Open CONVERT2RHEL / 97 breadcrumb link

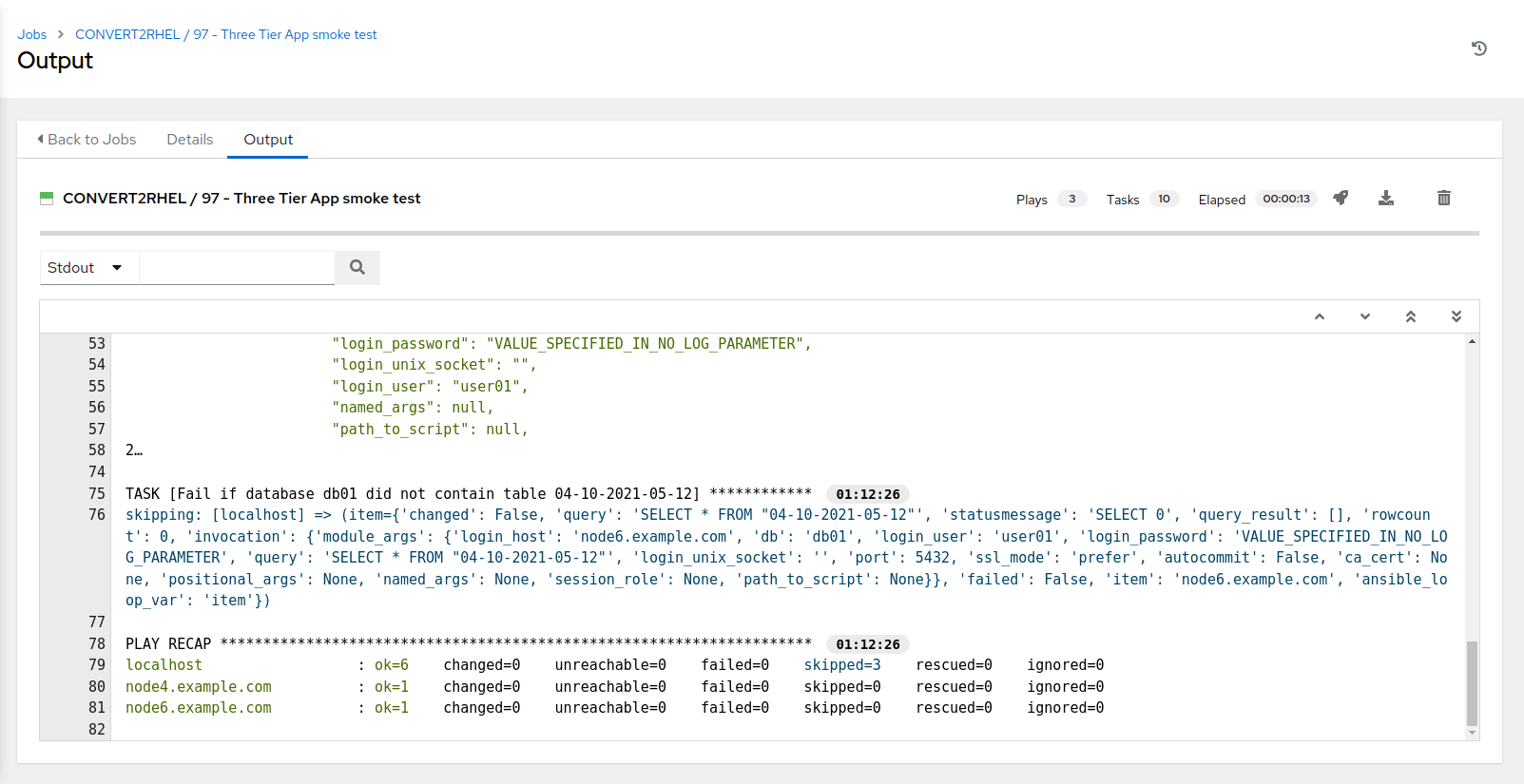[226, 34]
